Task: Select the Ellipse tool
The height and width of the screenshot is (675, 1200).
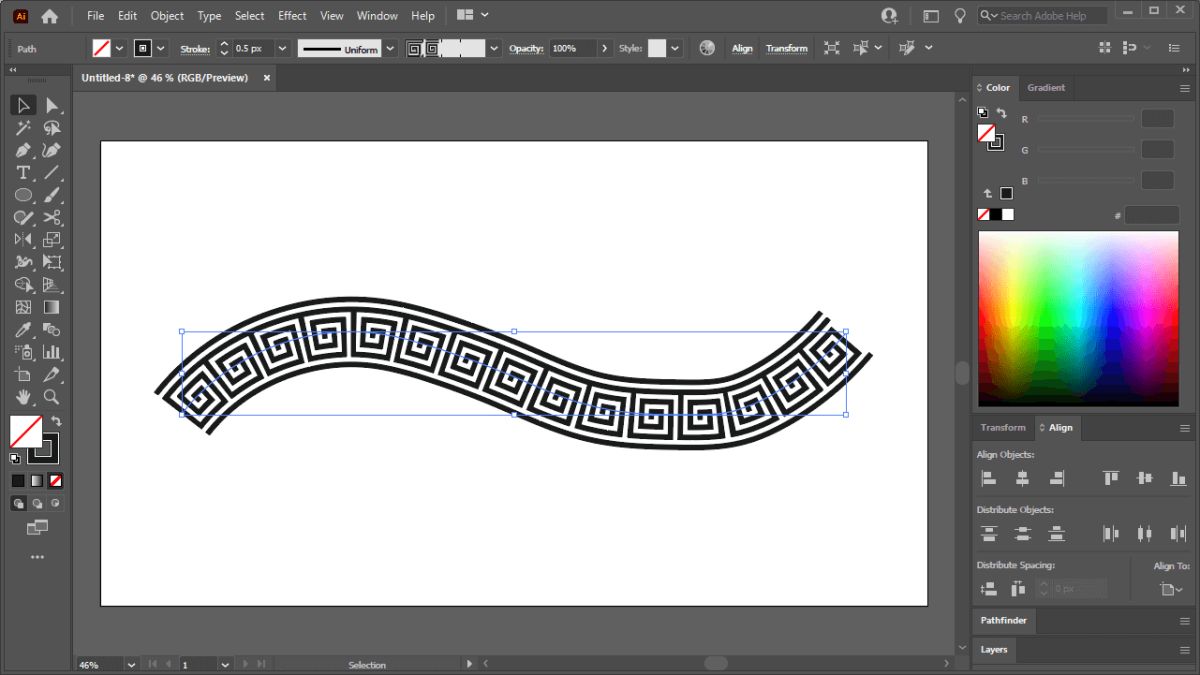Action: click(23, 195)
